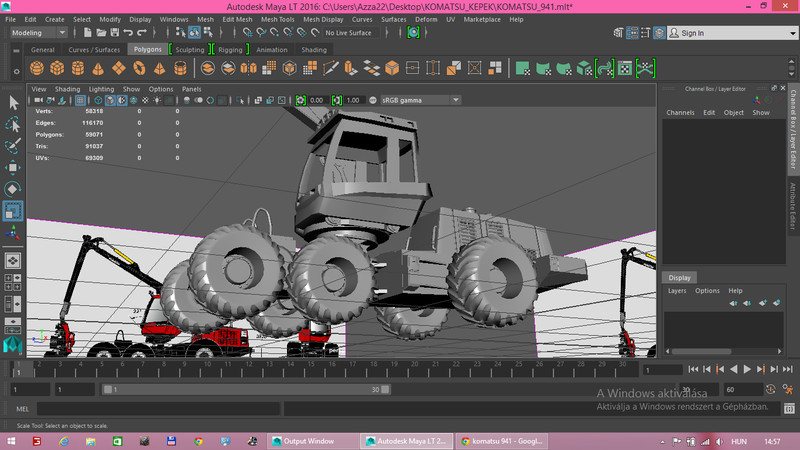Click No Live Surface field

352,33
